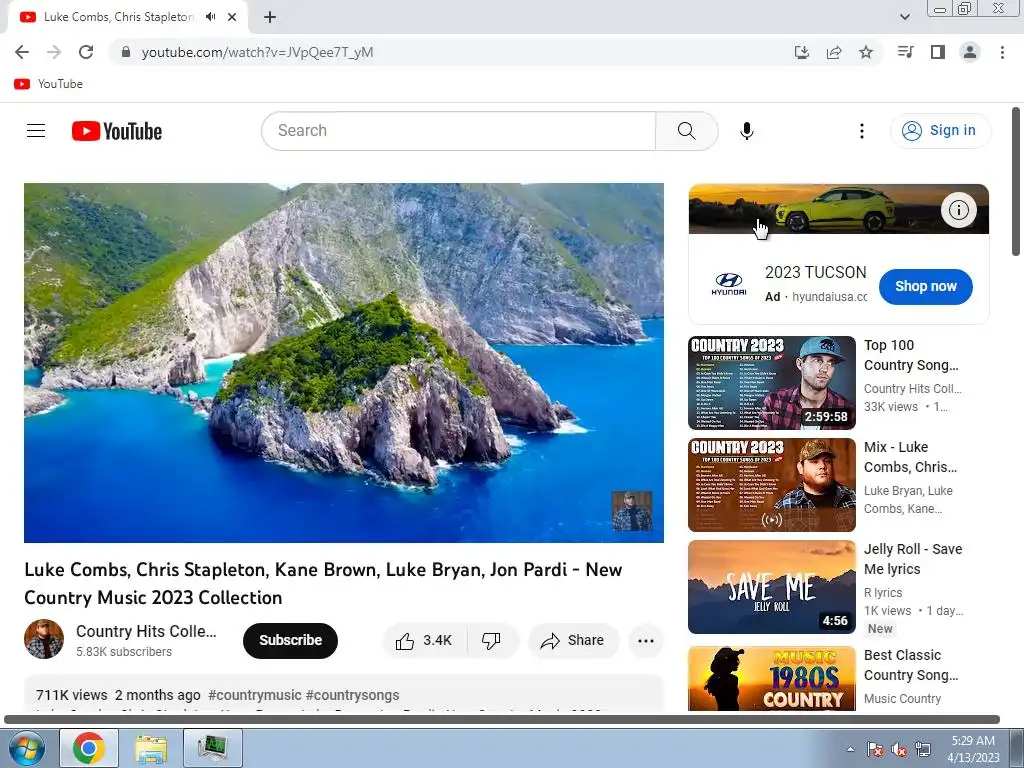Open the YouTube bookmark in the bookmarks bar
1024x768 pixels.
[48, 84]
